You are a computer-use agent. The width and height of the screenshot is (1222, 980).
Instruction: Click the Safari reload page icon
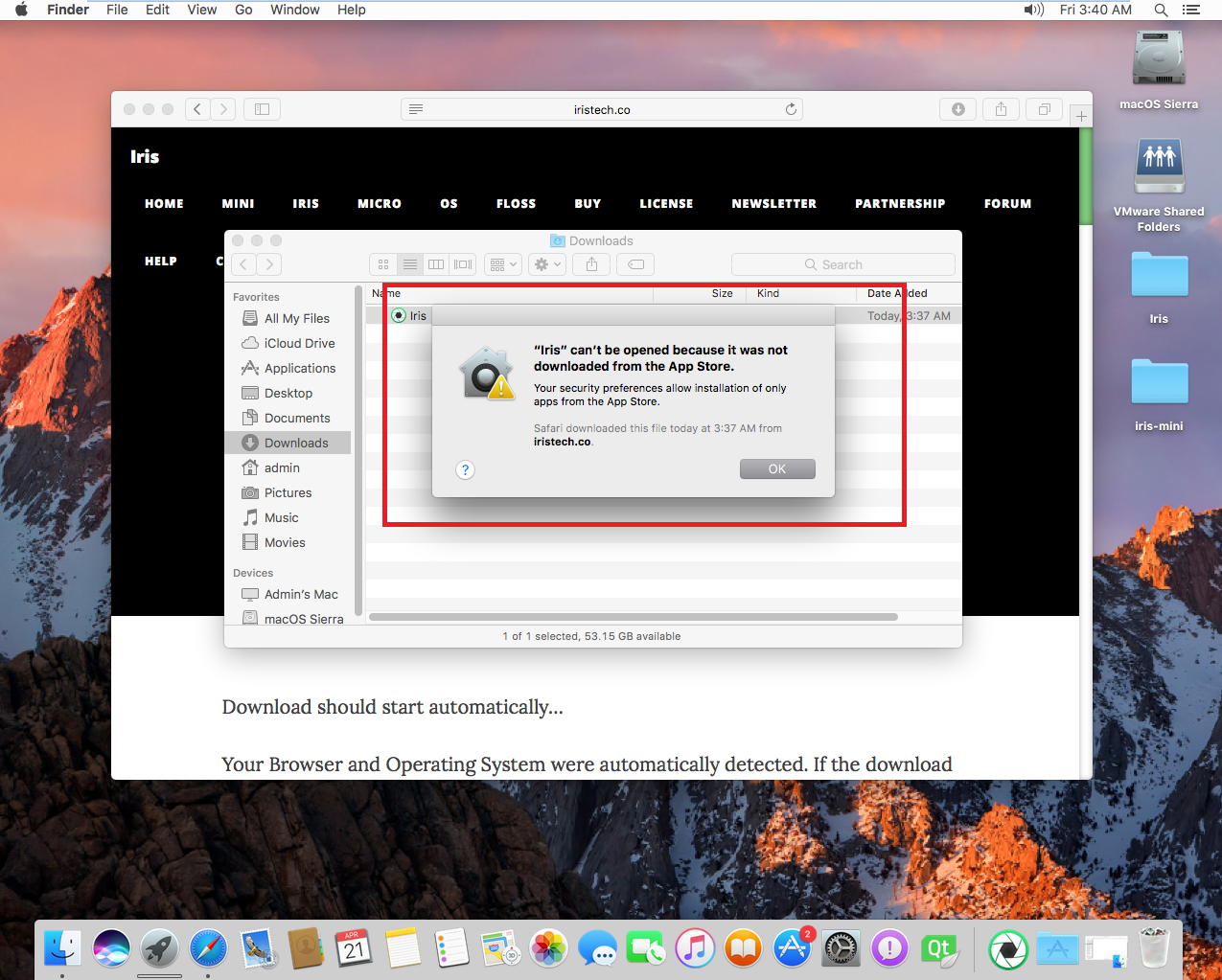pos(791,109)
